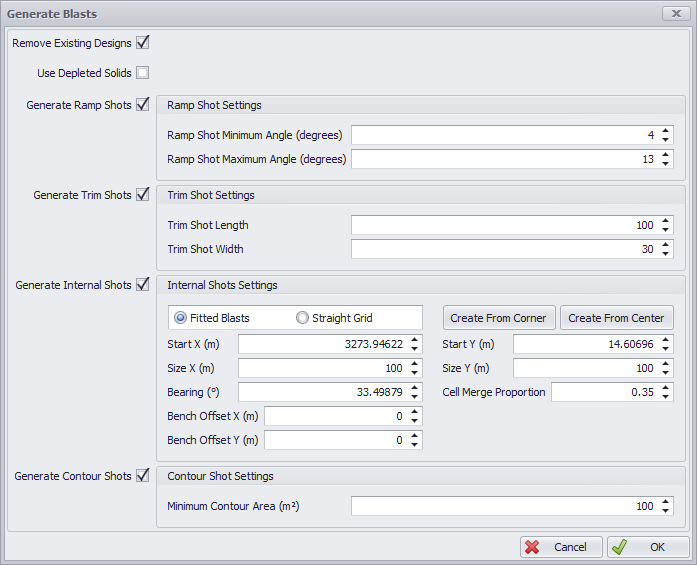Disable Generate Trim Shots checkbox

click(x=143, y=195)
